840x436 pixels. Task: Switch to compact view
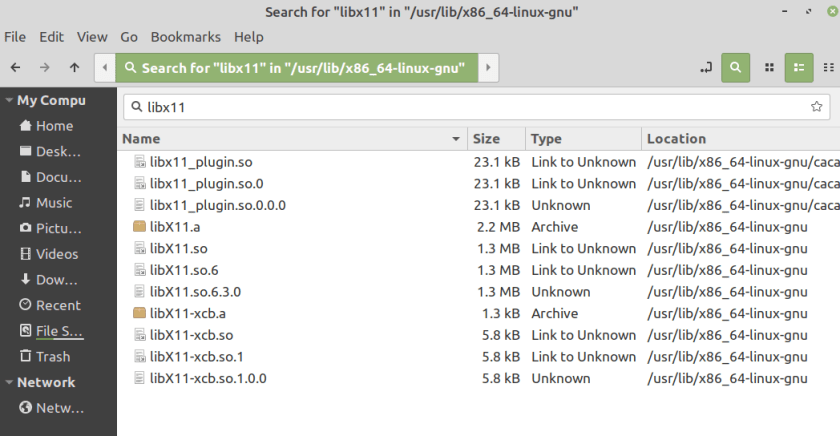click(828, 67)
